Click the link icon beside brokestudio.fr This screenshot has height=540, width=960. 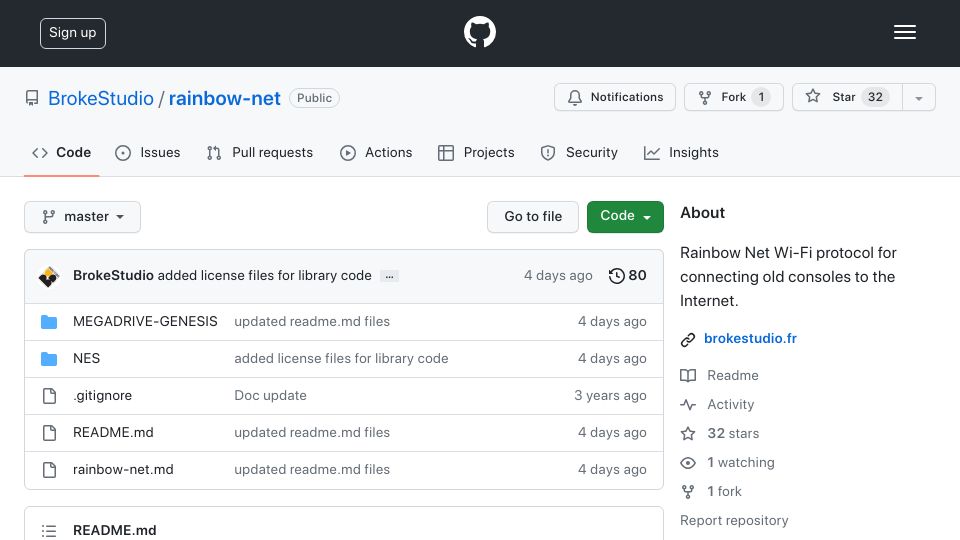click(x=688, y=339)
